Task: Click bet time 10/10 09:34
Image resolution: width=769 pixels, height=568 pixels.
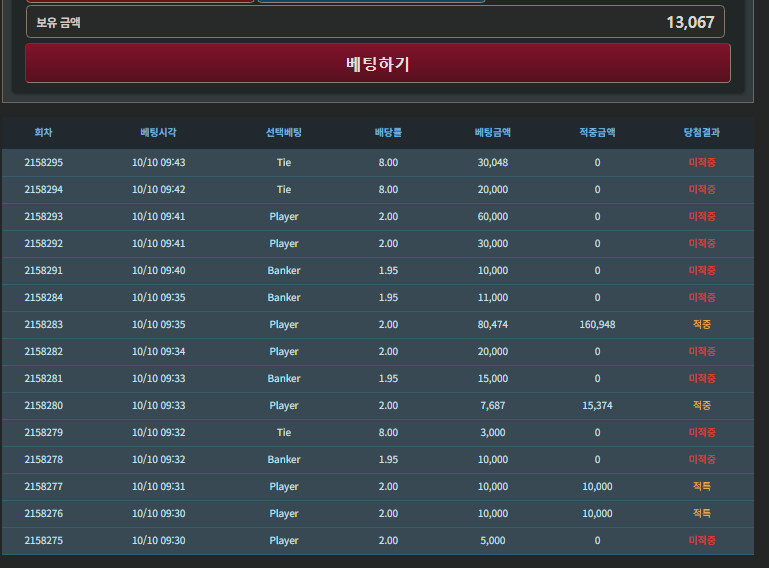Action: 158,351
